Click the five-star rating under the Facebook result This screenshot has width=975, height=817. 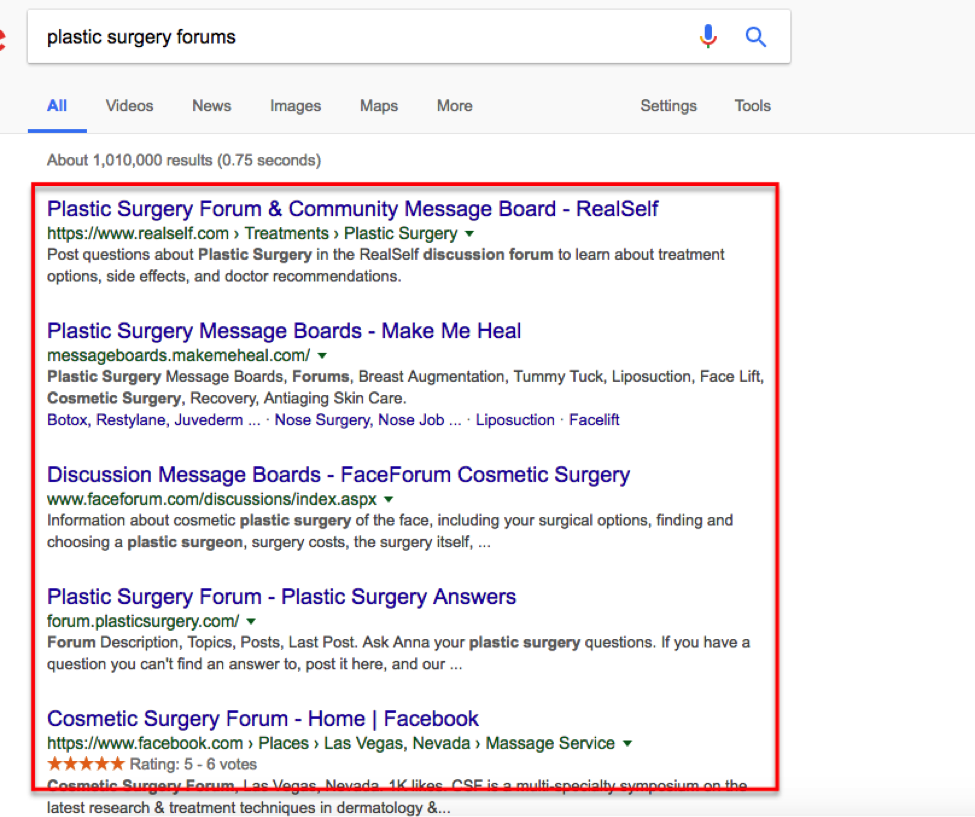[86, 764]
